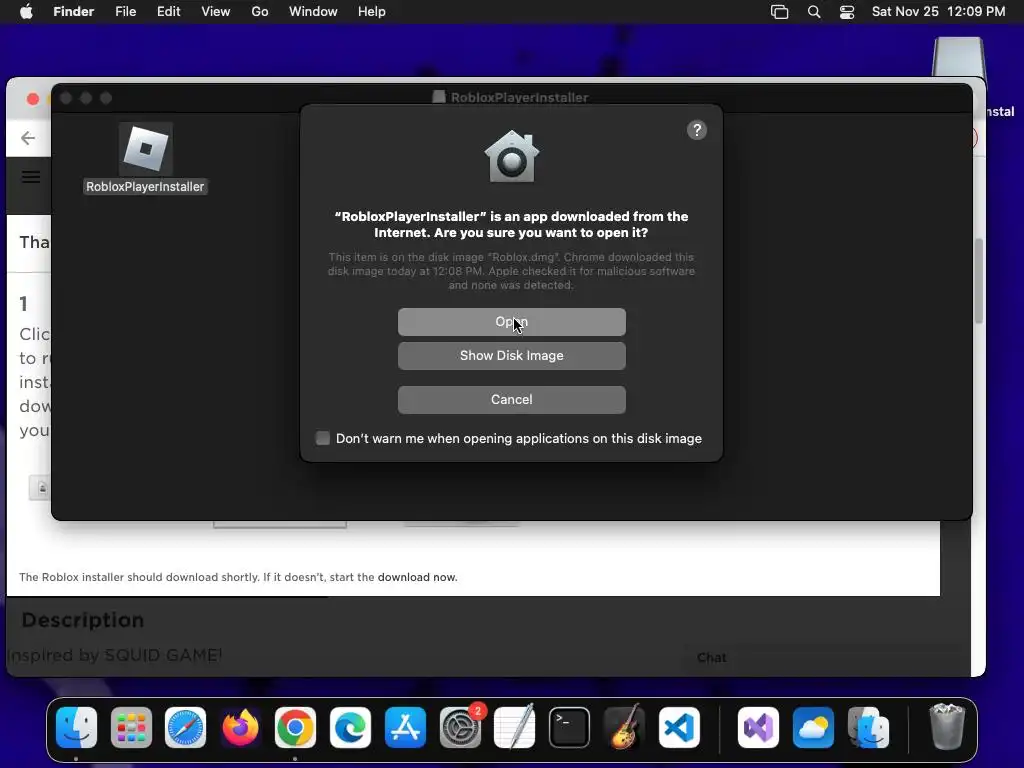
Task: Click the screen mirroring icon in menu bar
Action: pos(779,12)
